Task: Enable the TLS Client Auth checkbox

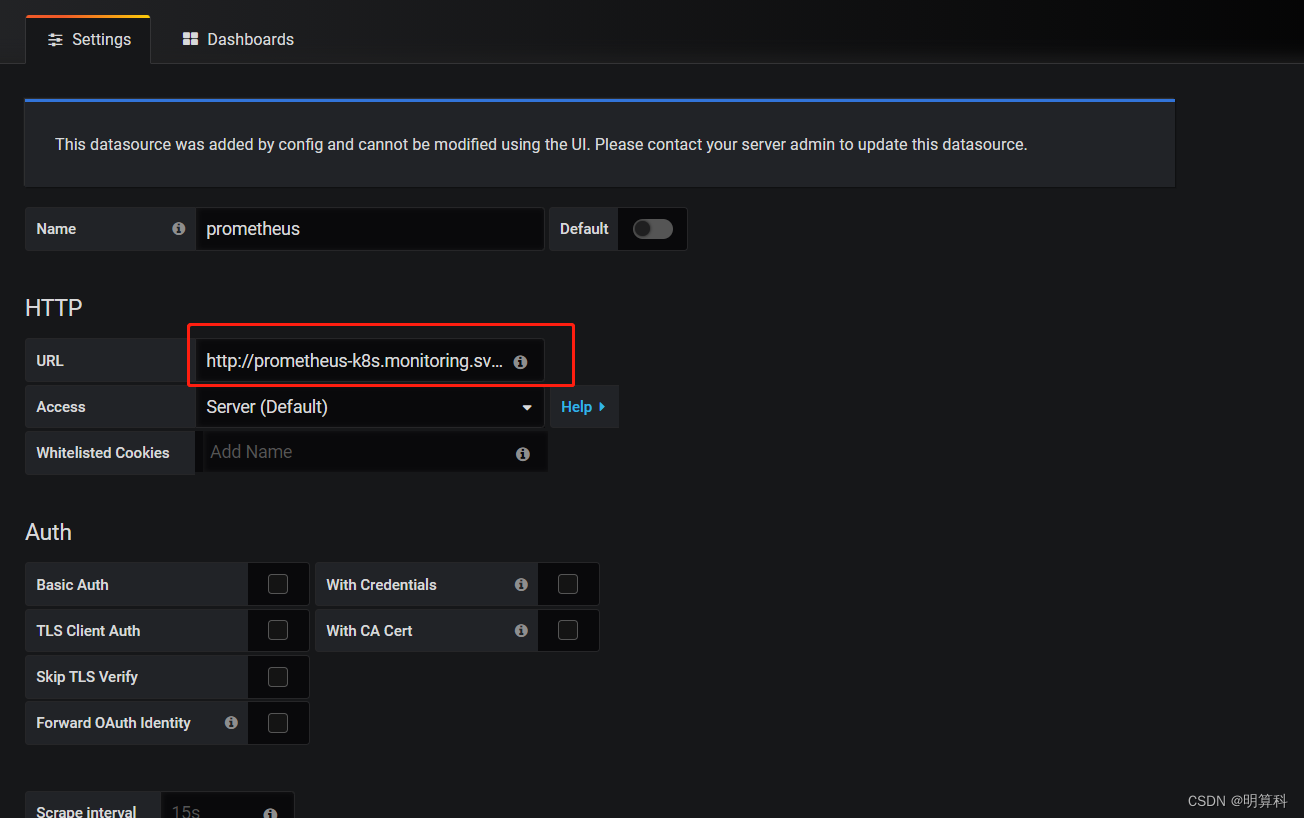Action: click(278, 630)
